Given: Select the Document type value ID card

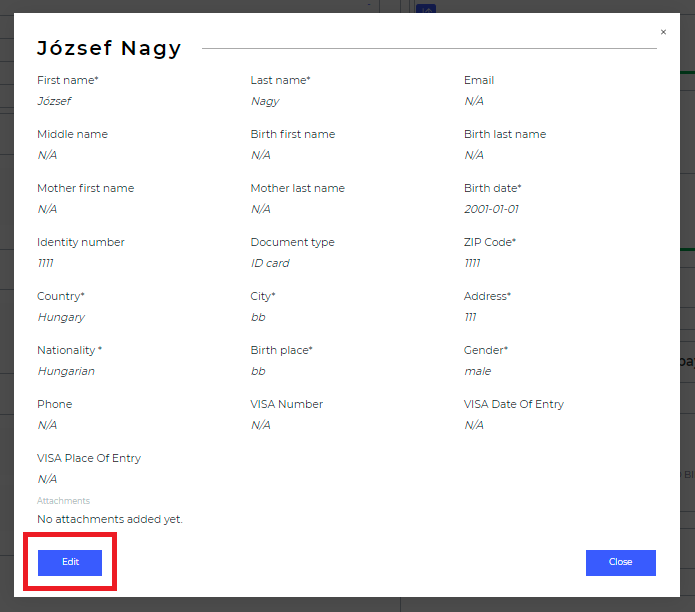Looking at the screenshot, I should (x=270, y=263).
